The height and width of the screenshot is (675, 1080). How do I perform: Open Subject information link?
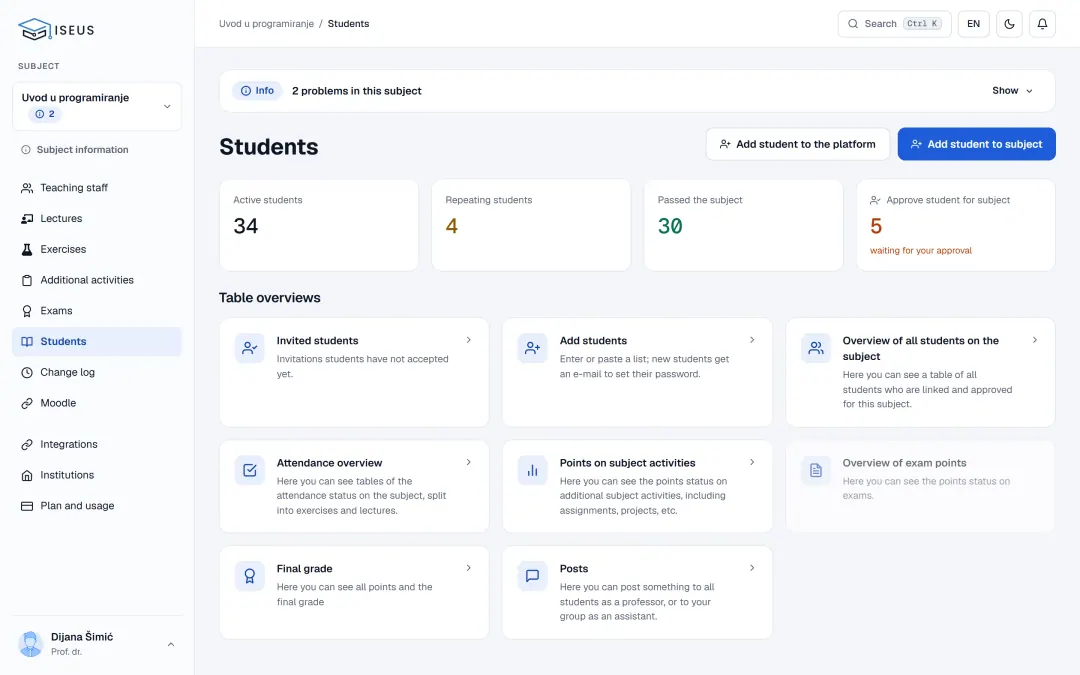74,149
